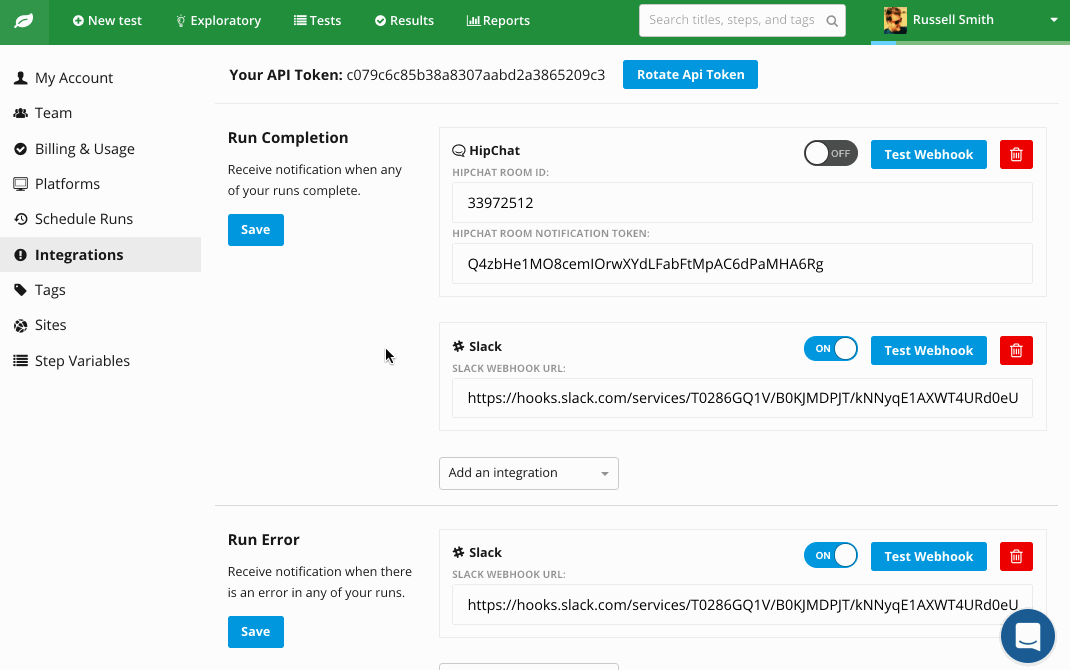The width and height of the screenshot is (1070, 670).
Task: Click the Reports bar chart icon
Action: point(473,20)
